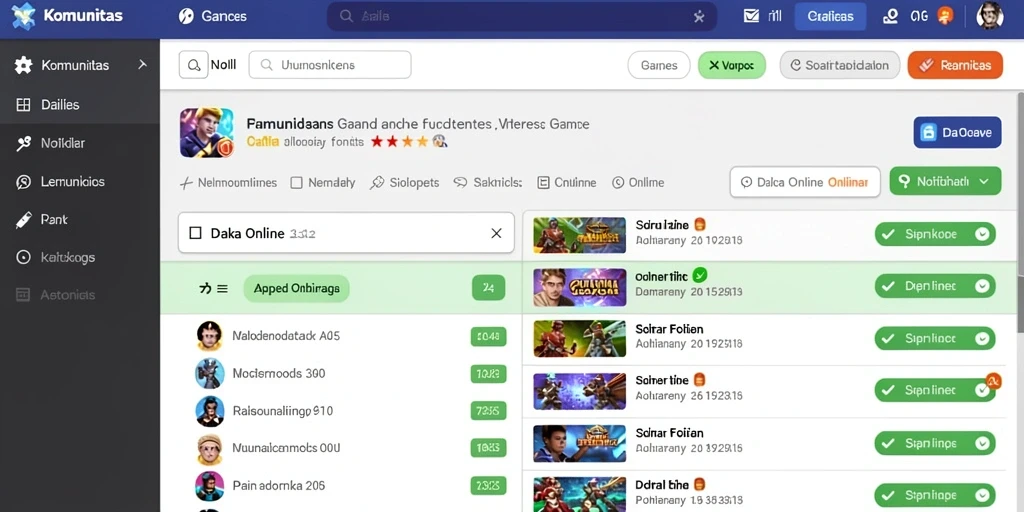Click the green verified check beside oolner tihc
The height and width of the screenshot is (512, 1024).
[x=699, y=275]
